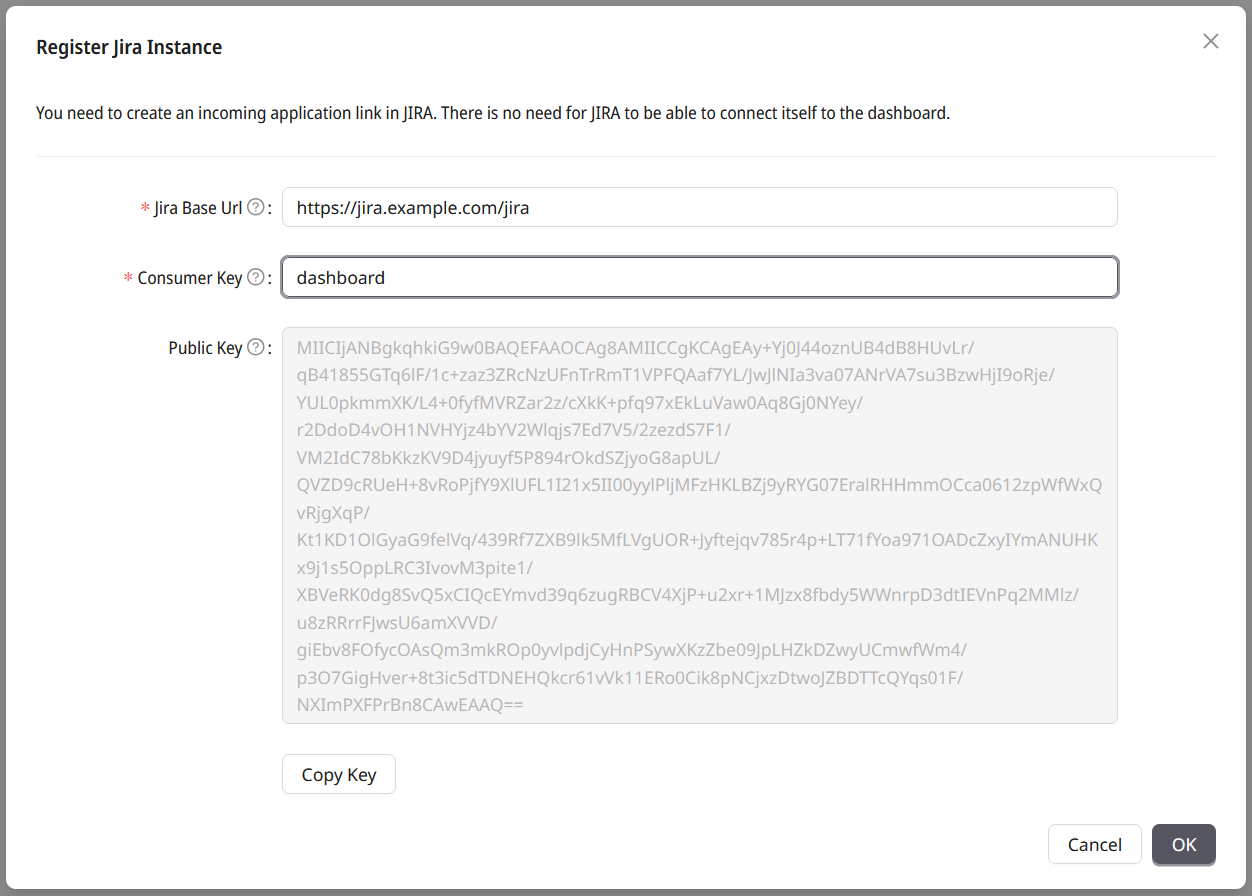This screenshot has width=1252, height=896.
Task: Copy the public key with Copy Key
Action: tap(339, 774)
